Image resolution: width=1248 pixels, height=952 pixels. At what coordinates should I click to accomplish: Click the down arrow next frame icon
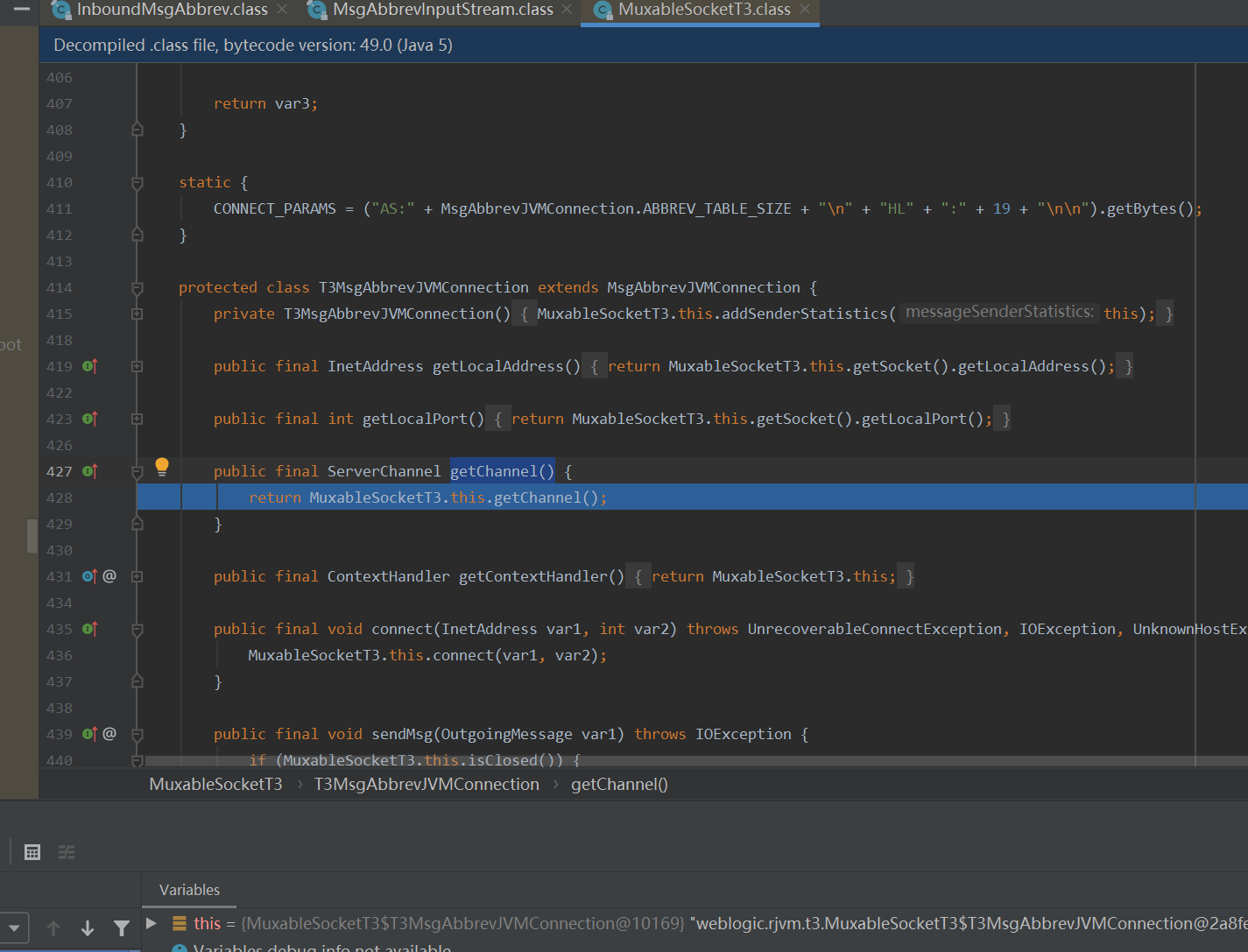88,928
